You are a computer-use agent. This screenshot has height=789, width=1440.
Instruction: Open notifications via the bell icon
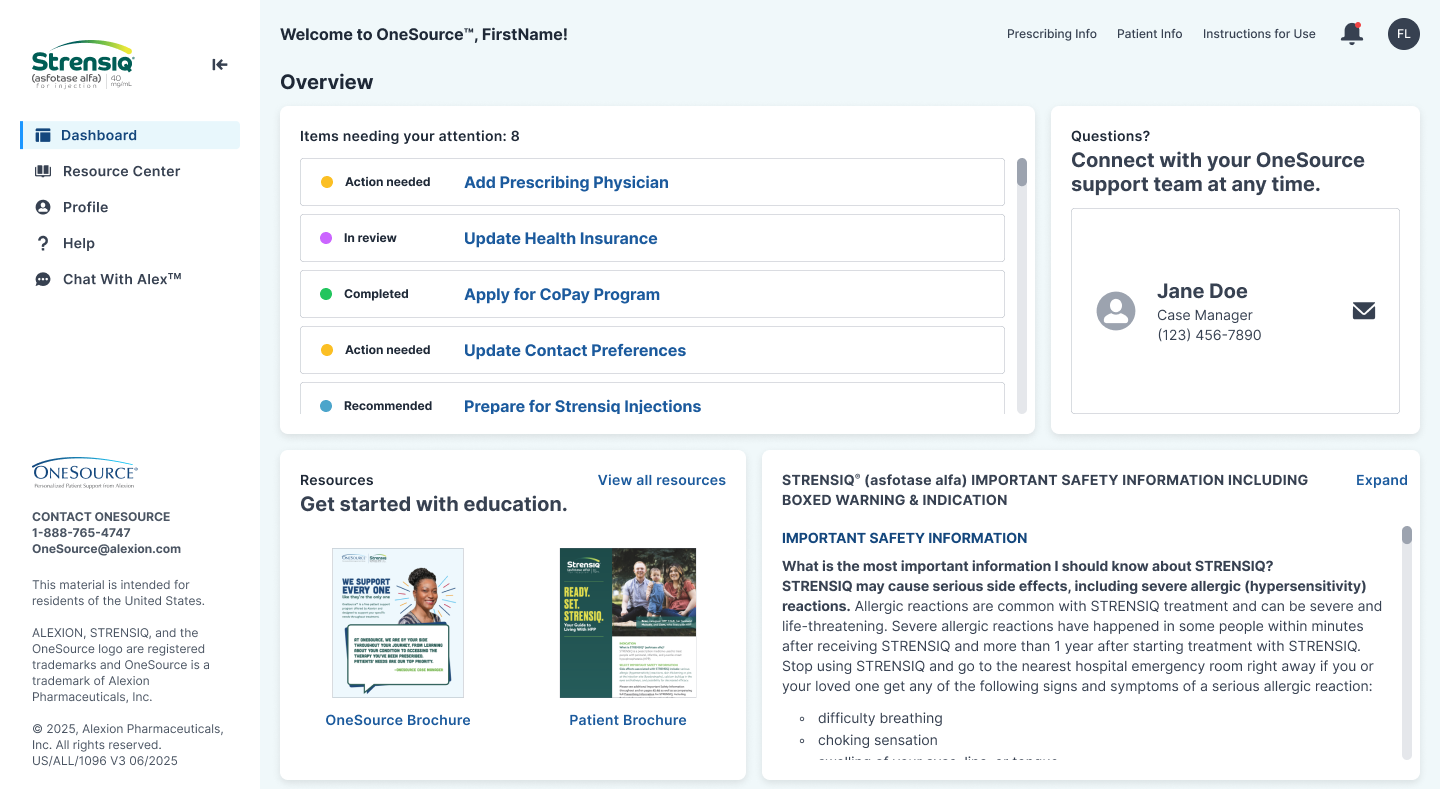coord(1351,33)
